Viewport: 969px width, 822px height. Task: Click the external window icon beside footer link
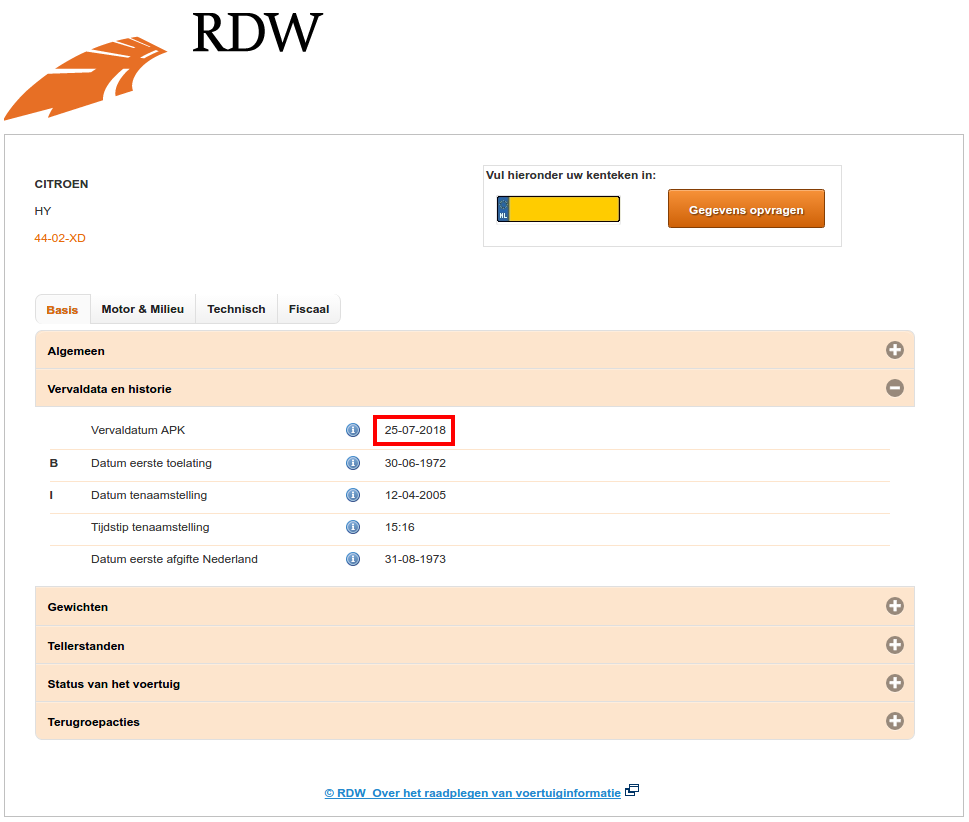tap(631, 791)
